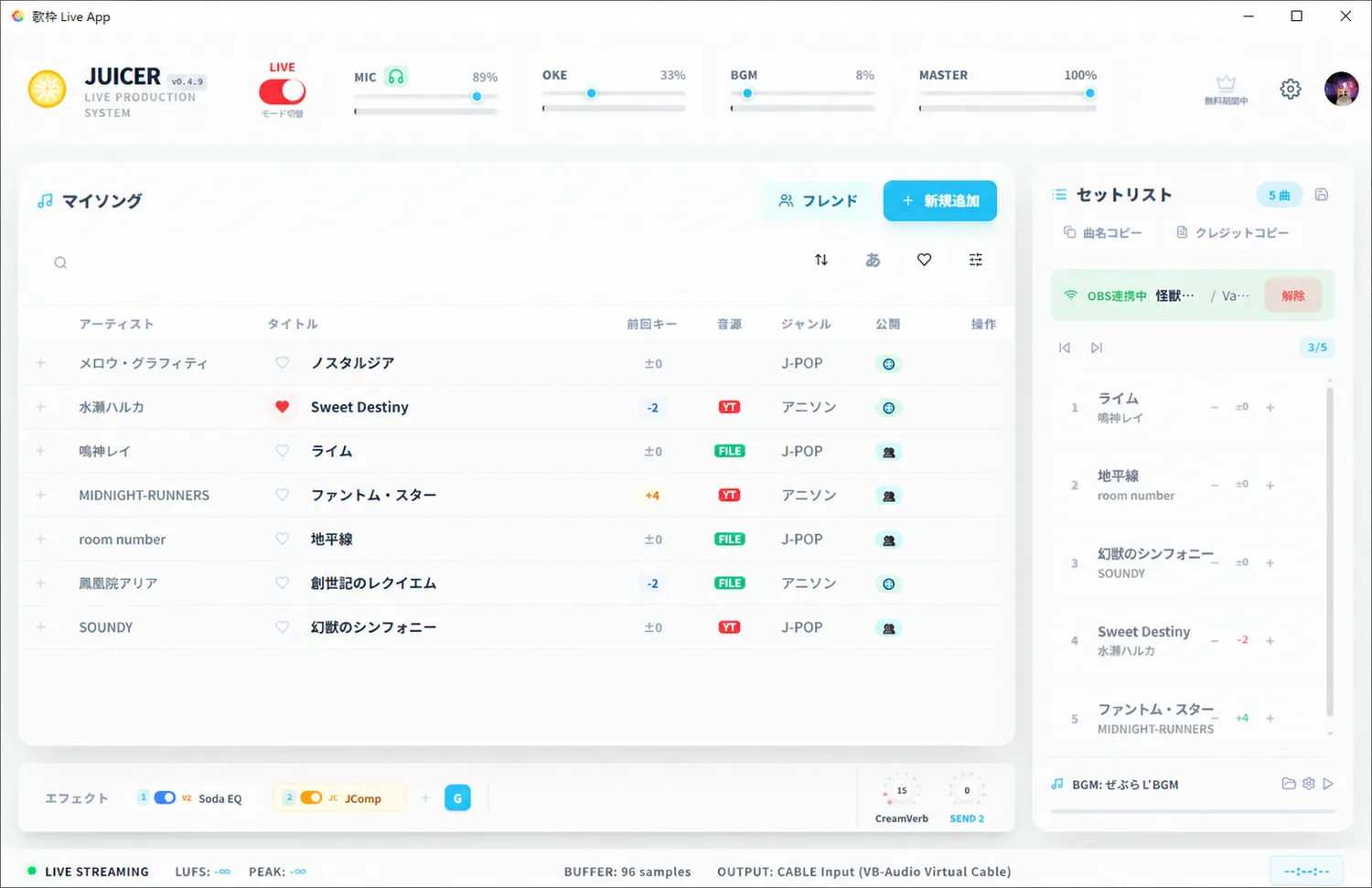Click the sort order arrows icon
The image size is (1372, 888).
tap(821, 260)
